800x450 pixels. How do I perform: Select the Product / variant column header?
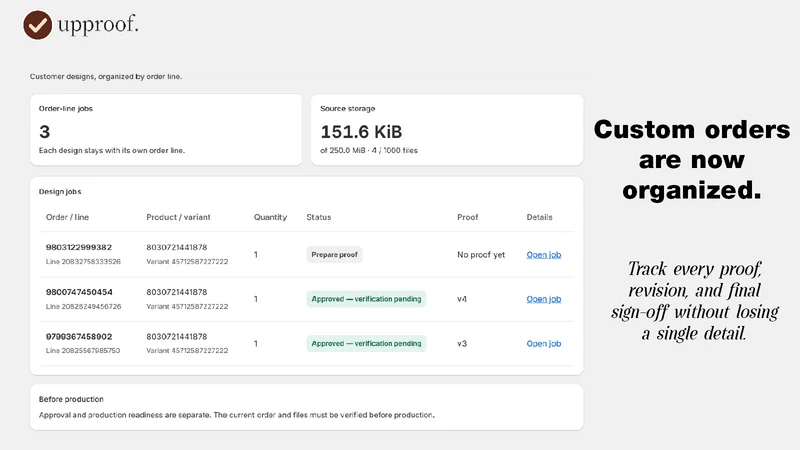[178, 217]
